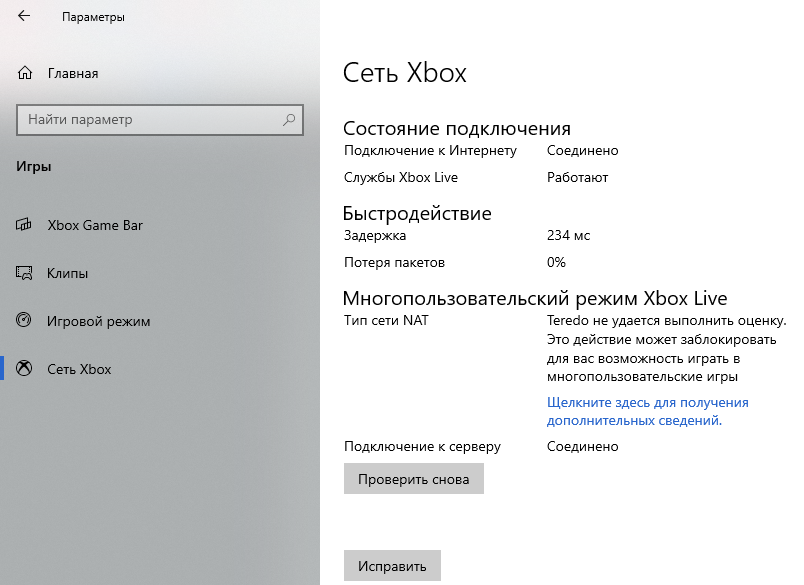Click the Состояние подключения heading
Image resolution: width=804 pixels, height=585 pixels.
(x=457, y=128)
